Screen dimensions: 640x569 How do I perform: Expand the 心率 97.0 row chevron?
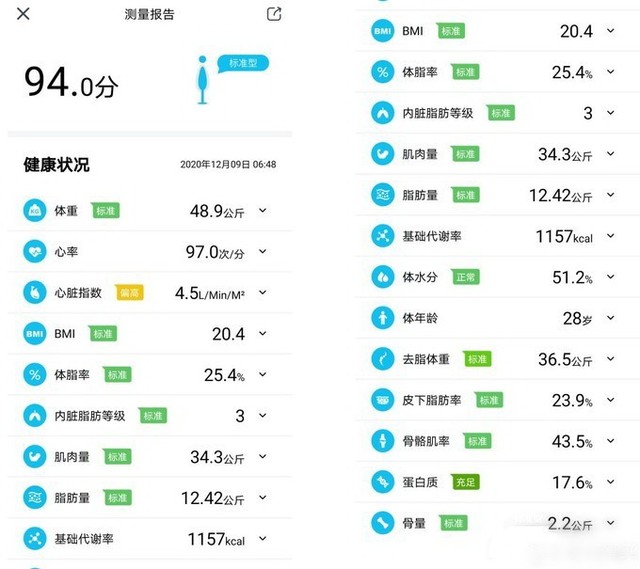click(x=263, y=251)
